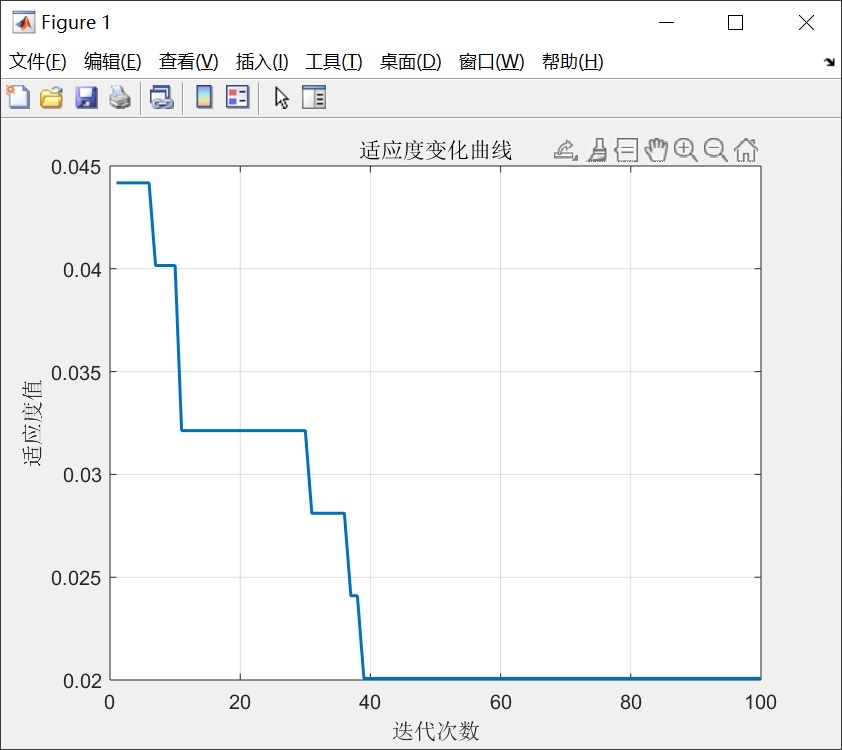Click the New Figure toolbar icon
The image size is (842, 750).
pyautogui.click(x=18, y=98)
